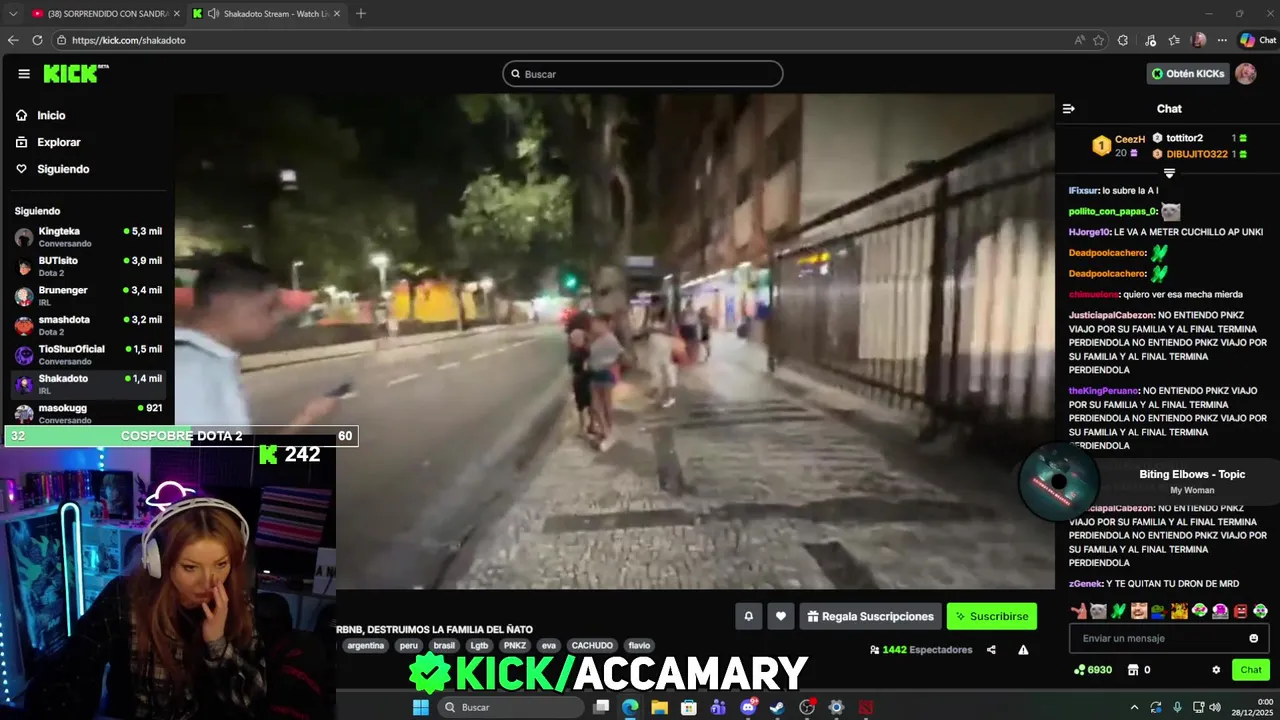Viewport: 1280px width, 720px height.
Task: Click username HJorge10 in chat
Action: [1088, 232]
